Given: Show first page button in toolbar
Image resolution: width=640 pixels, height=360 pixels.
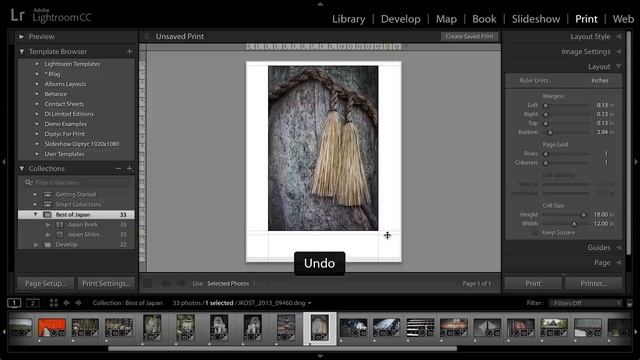Looking at the screenshot, I should (x=148, y=283).
